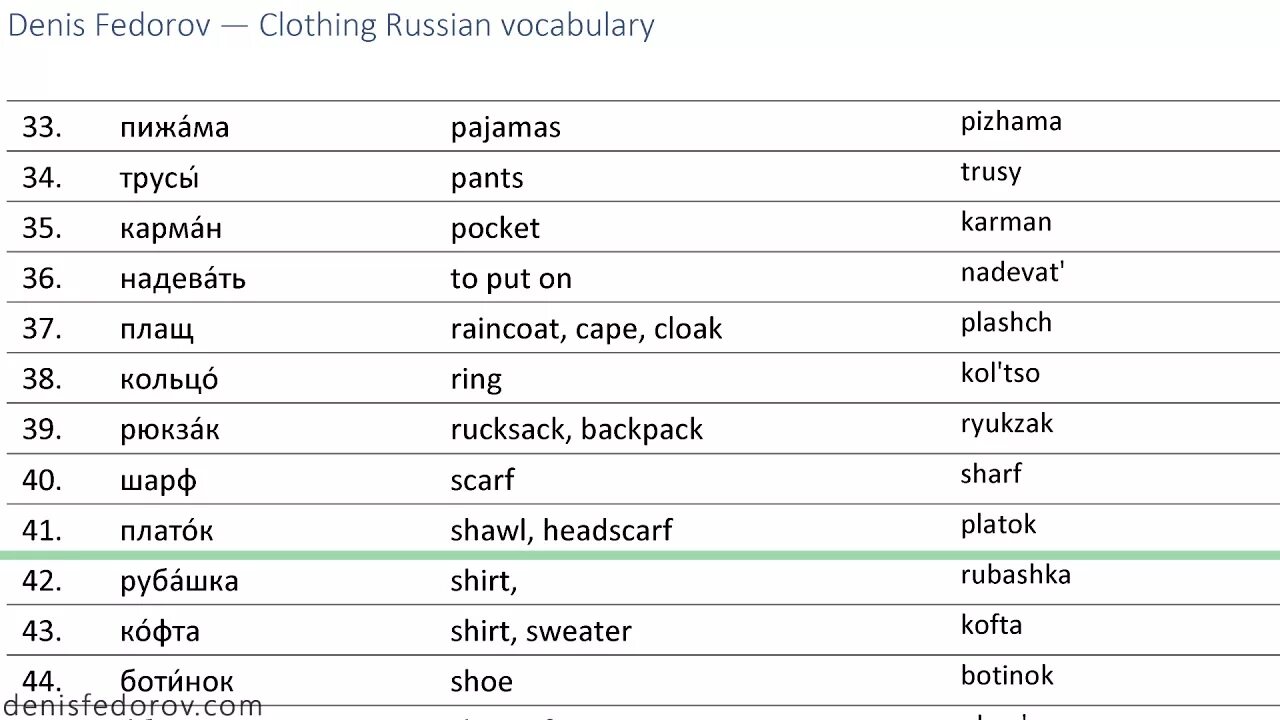The width and height of the screenshot is (1280, 720).
Task: Click the green highlight line below row 41
Action: 640,555
